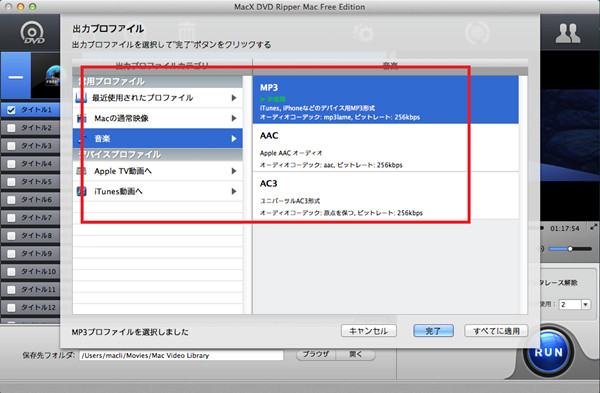This screenshot has height=393, width=600.
Task: Click the キャンセル button
Action: (x=368, y=331)
